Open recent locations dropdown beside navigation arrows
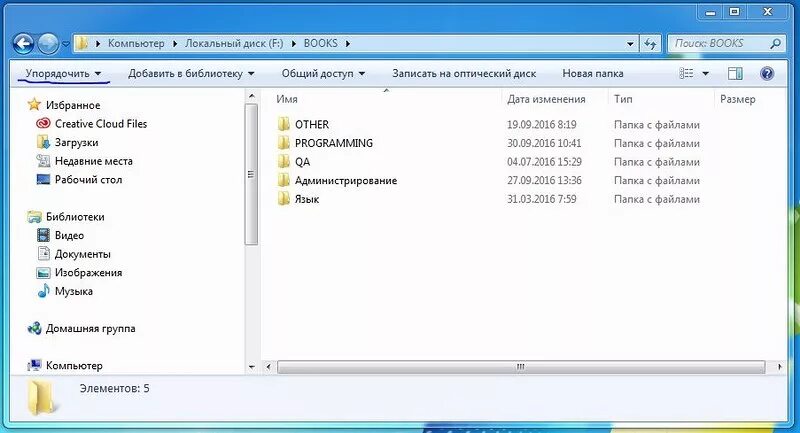The width and height of the screenshot is (800, 433). click(66, 44)
